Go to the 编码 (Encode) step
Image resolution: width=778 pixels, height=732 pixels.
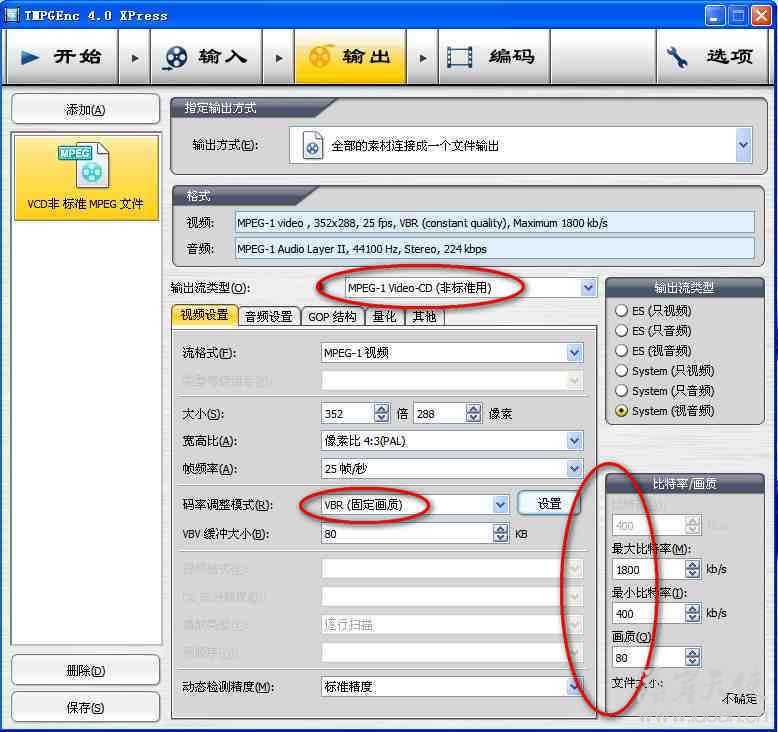tap(494, 57)
